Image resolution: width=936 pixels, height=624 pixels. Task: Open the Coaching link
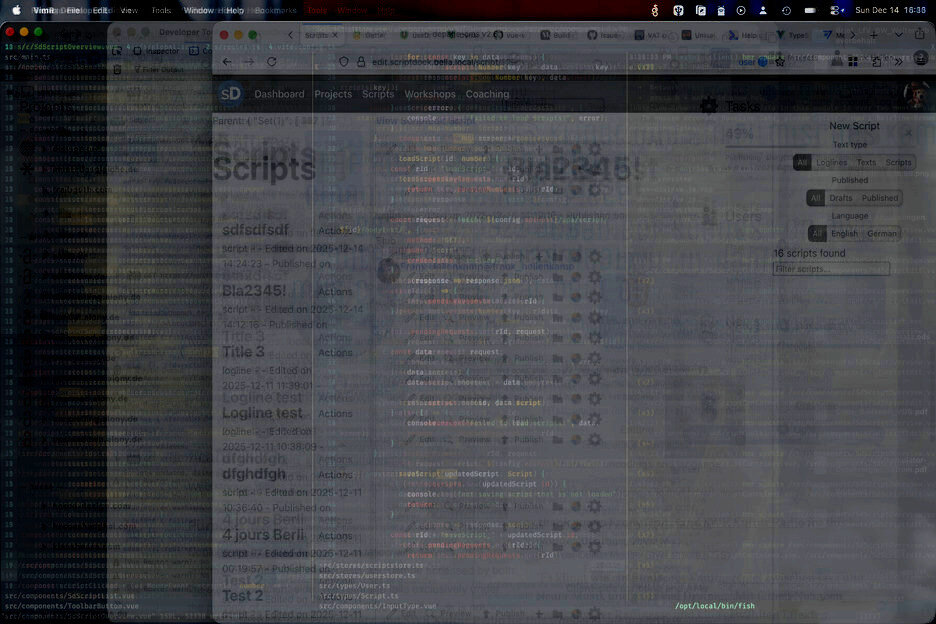pos(487,94)
